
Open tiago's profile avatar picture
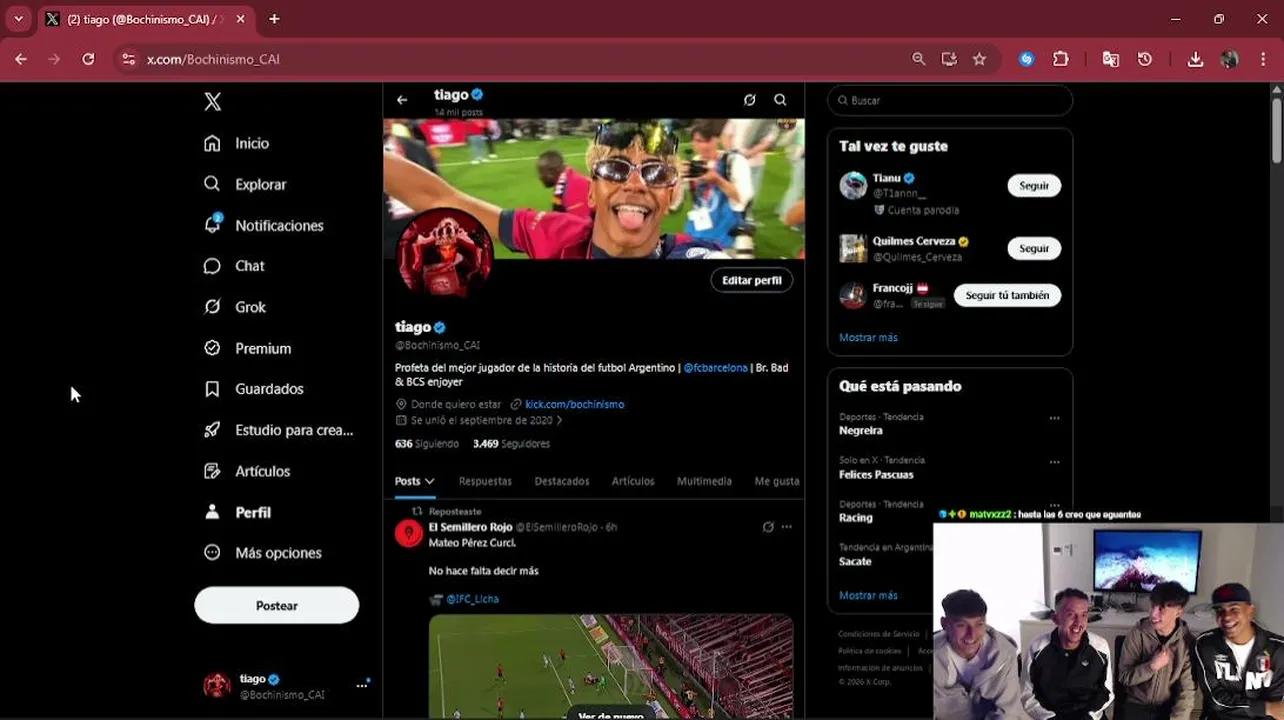445,255
